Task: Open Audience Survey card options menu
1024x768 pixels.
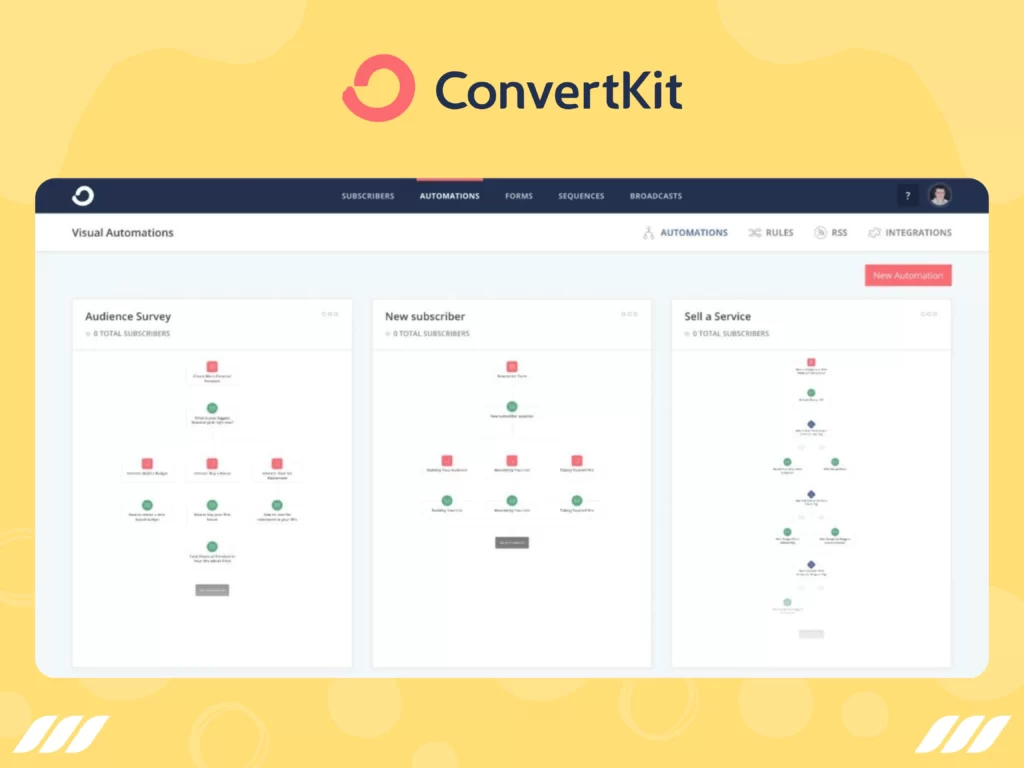Action: (330, 314)
